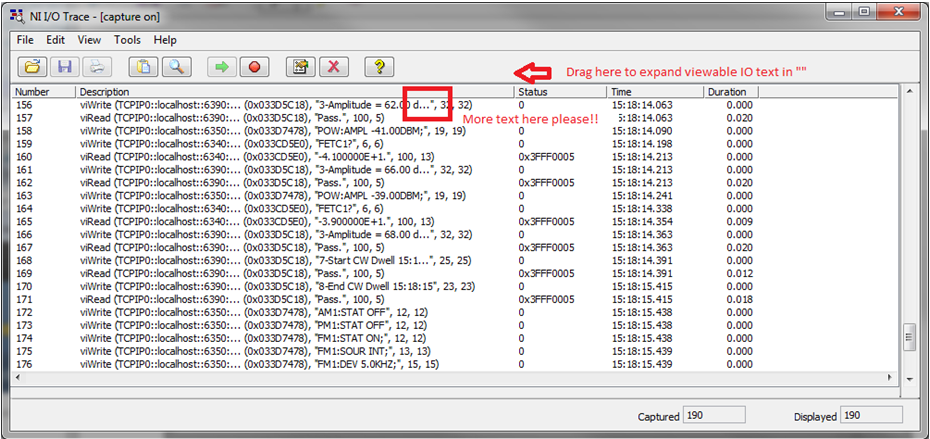Click the Displayed count field
The image size is (930, 439).
[872, 416]
